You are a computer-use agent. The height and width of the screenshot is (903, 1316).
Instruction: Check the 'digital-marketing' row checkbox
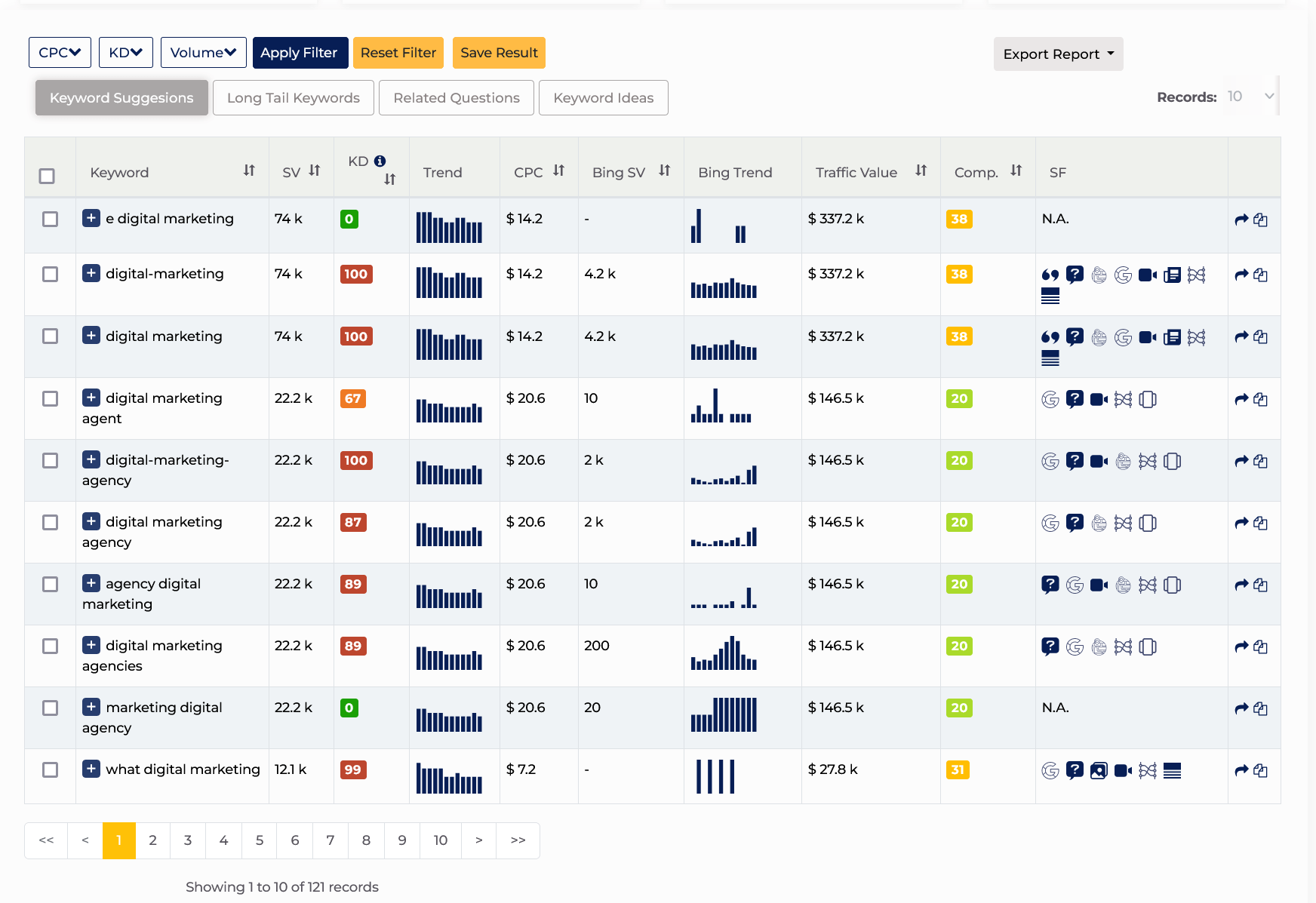[x=50, y=274]
